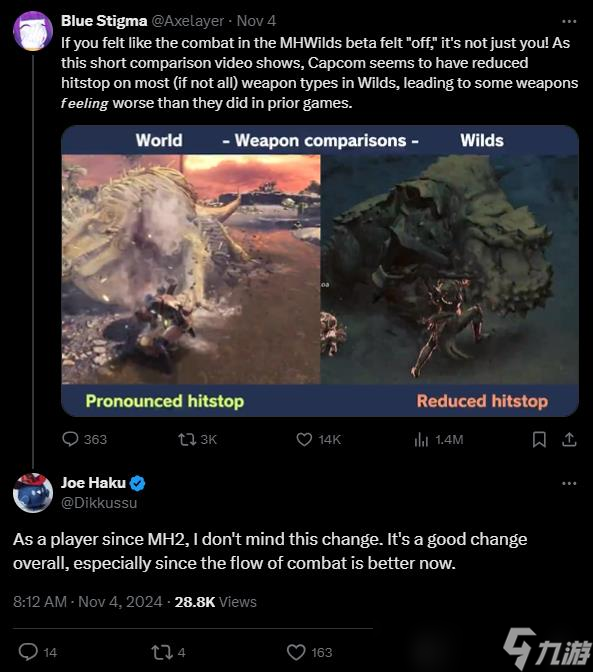Reply to Joe Haku's tweet with 14 replies
This screenshot has height=672, width=593.
pyautogui.click(x=38, y=652)
